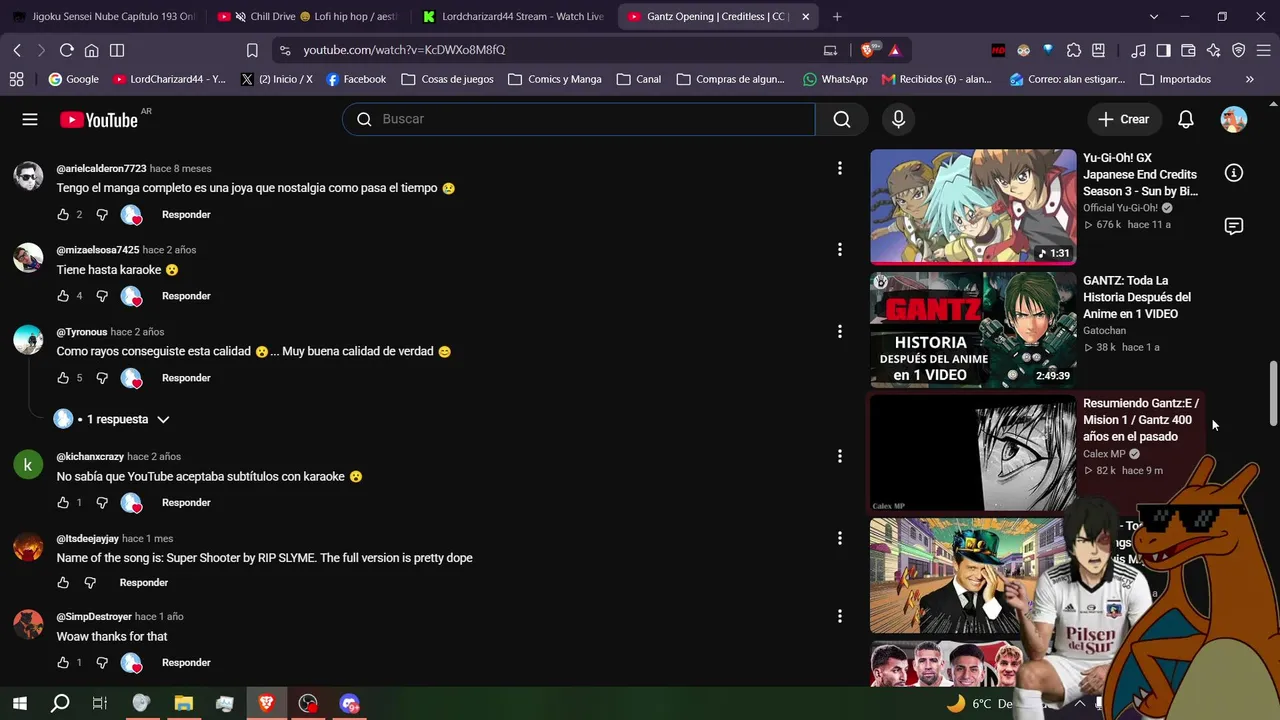This screenshot has height=720, width=1280.
Task: Go to the browser home page
Action: click(x=91, y=50)
